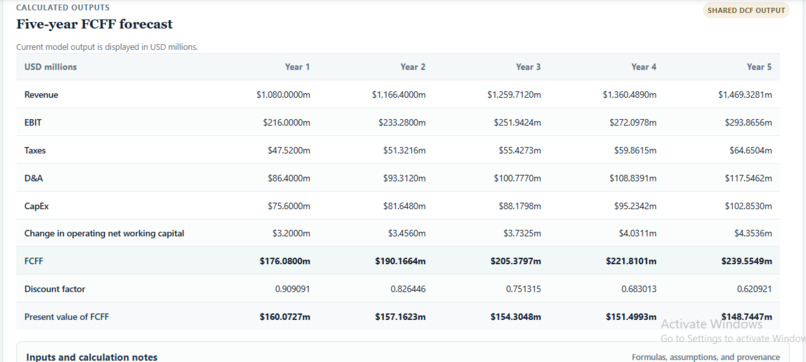The width and height of the screenshot is (806, 362).
Task: Select the Discount factor row label
Action: click(54, 289)
